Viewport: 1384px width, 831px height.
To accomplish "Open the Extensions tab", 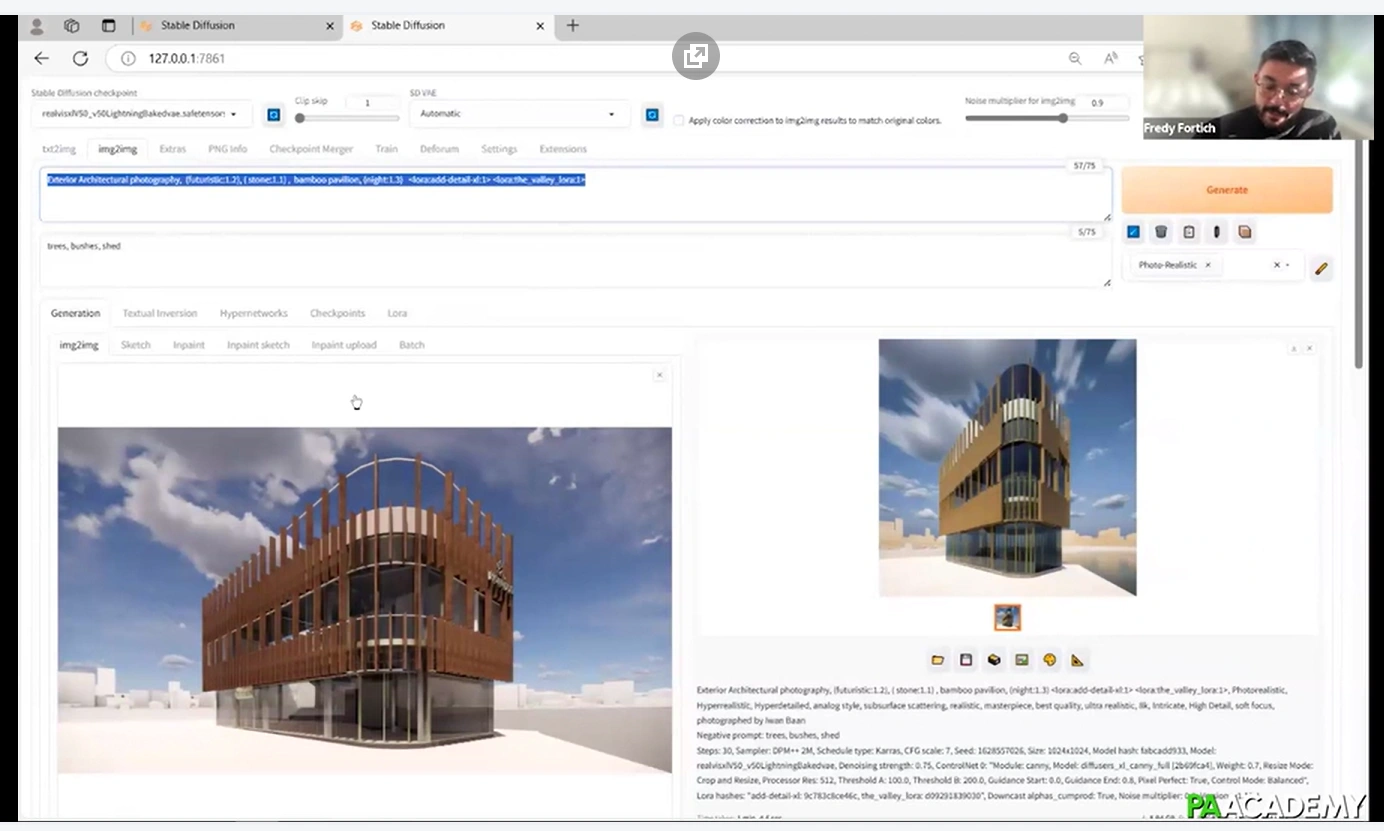I will point(562,148).
